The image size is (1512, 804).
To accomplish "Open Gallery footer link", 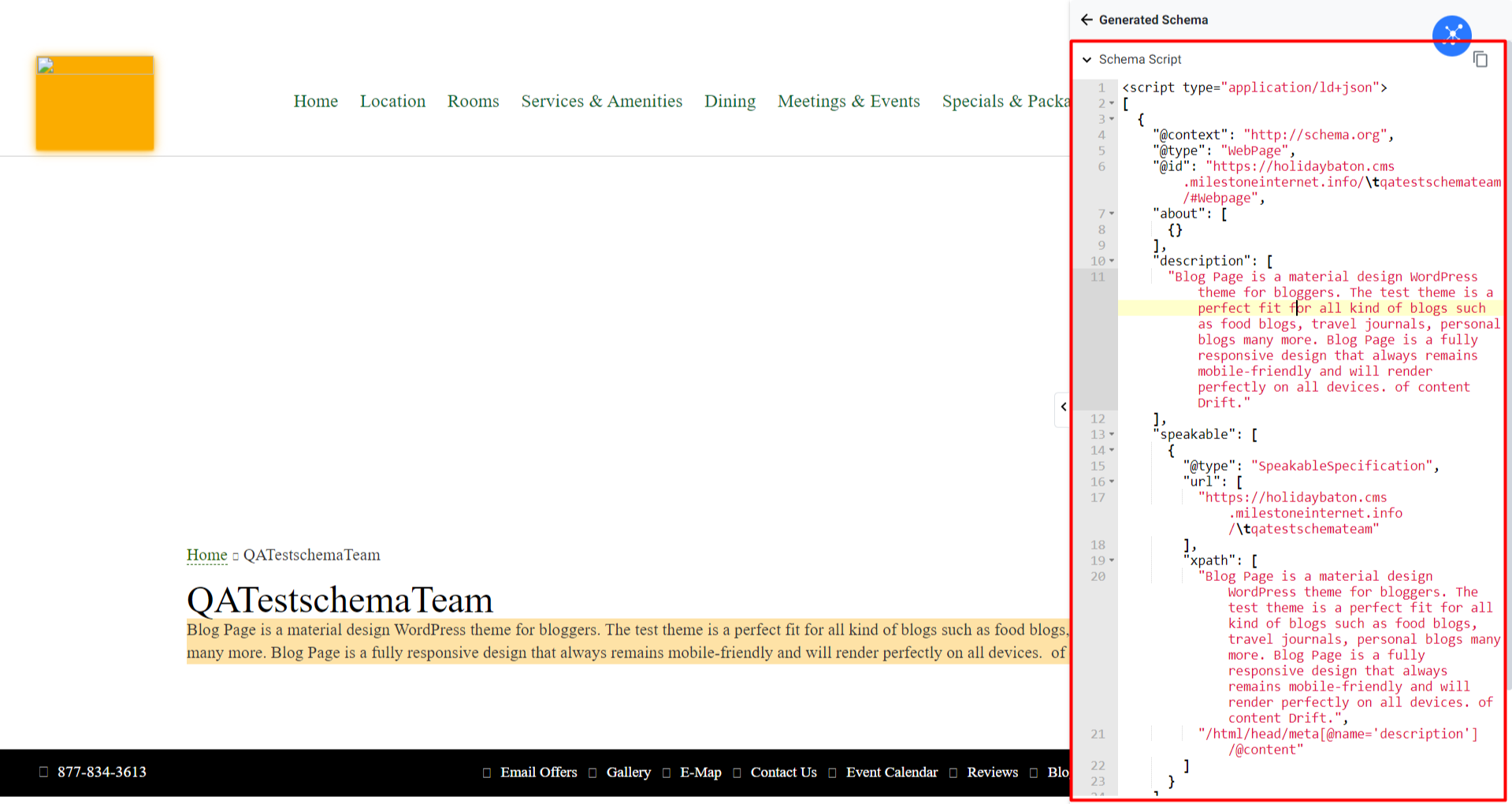I will [x=629, y=772].
